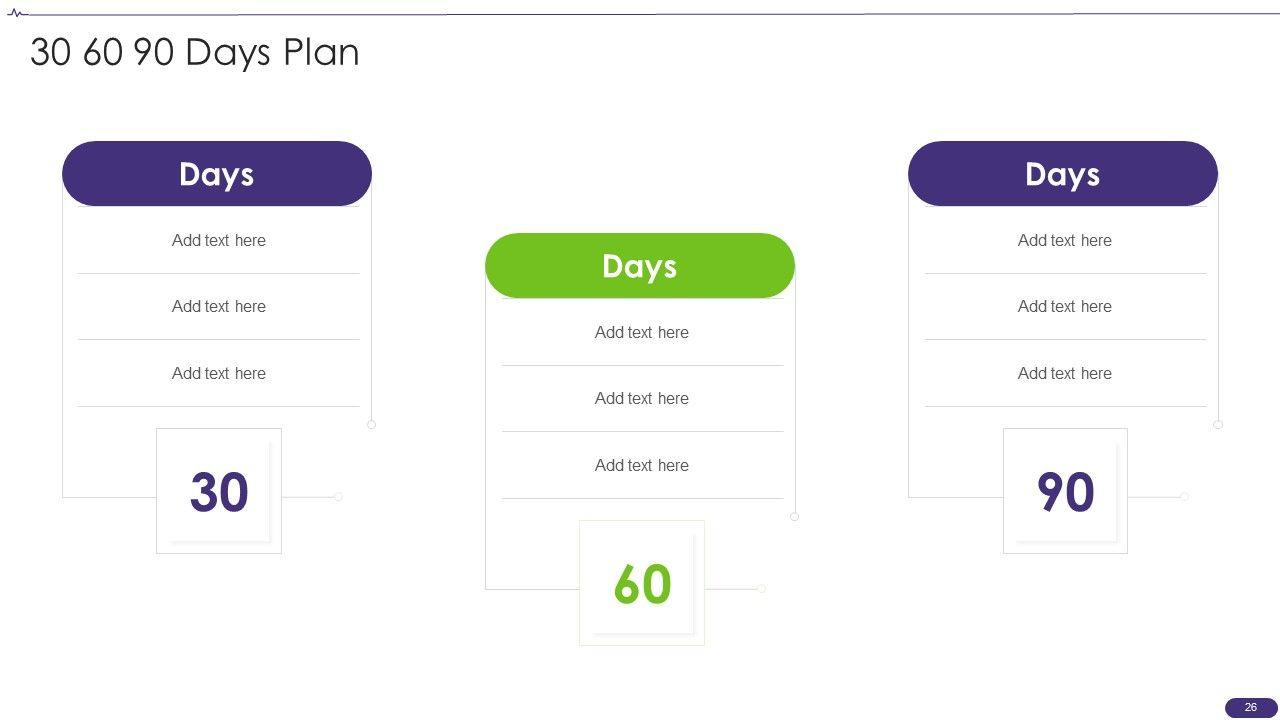Image resolution: width=1280 pixels, height=720 pixels.
Task: Click first 'Add text here' in 60-day column
Action: coord(642,332)
